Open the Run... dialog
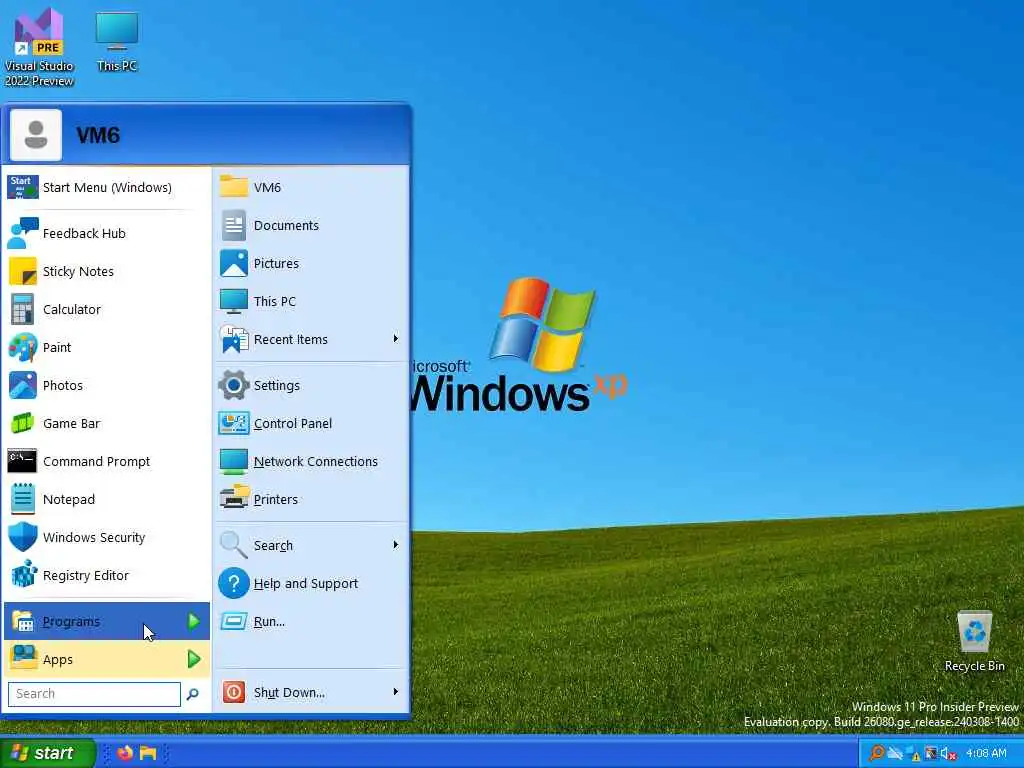The image size is (1024, 768). click(x=311, y=621)
